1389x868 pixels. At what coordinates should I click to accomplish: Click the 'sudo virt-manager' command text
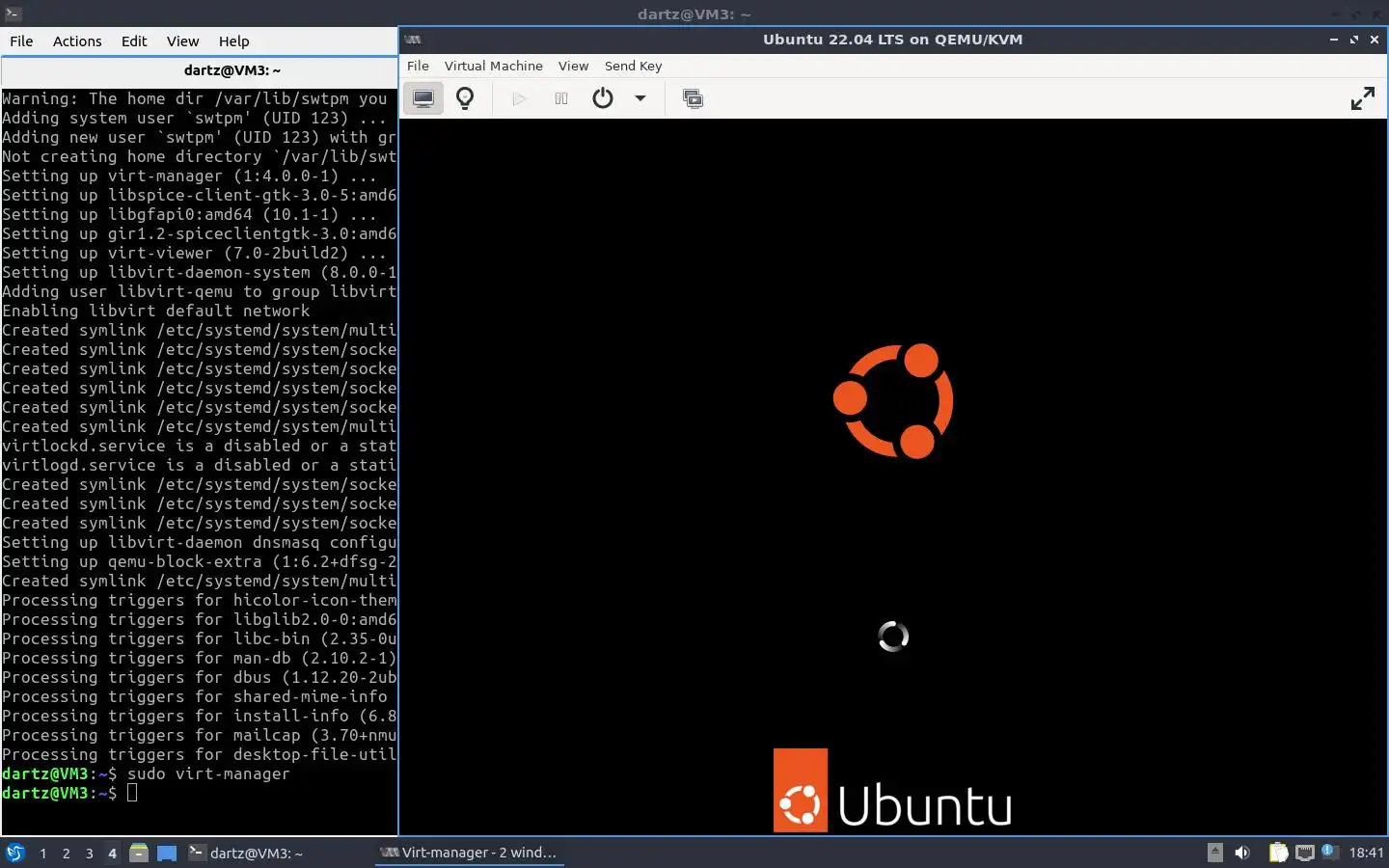[x=208, y=773]
